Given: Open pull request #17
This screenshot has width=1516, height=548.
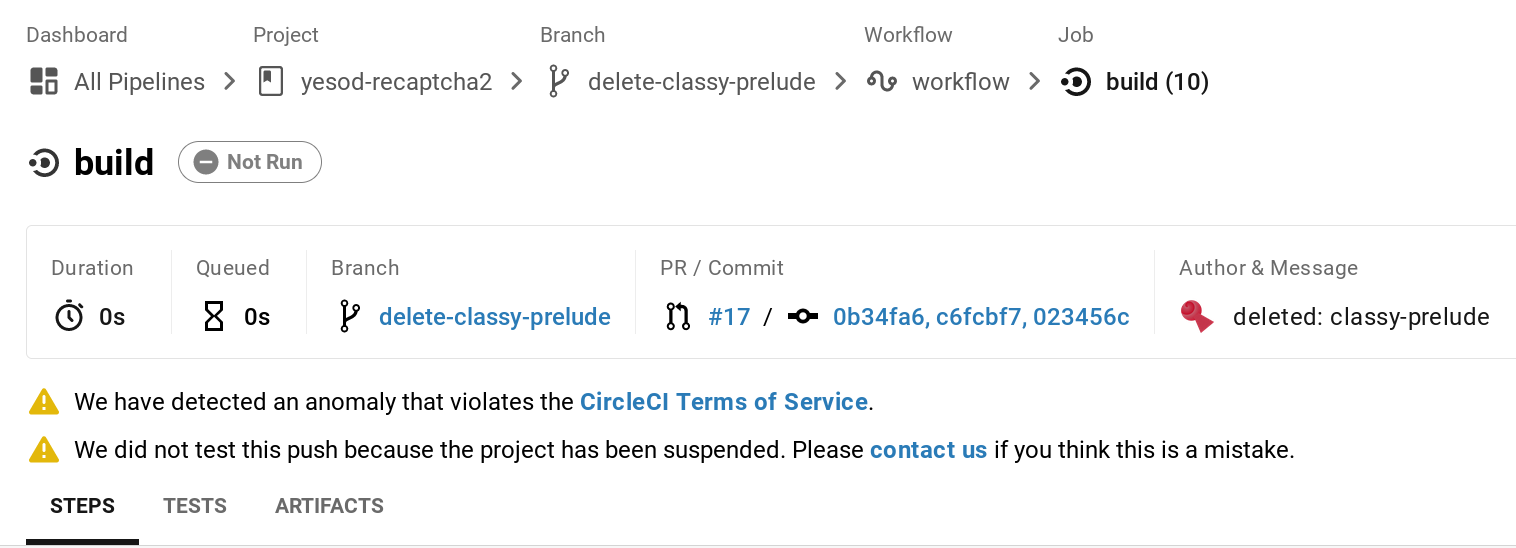Looking at the screenshot, I should [729, 317].
